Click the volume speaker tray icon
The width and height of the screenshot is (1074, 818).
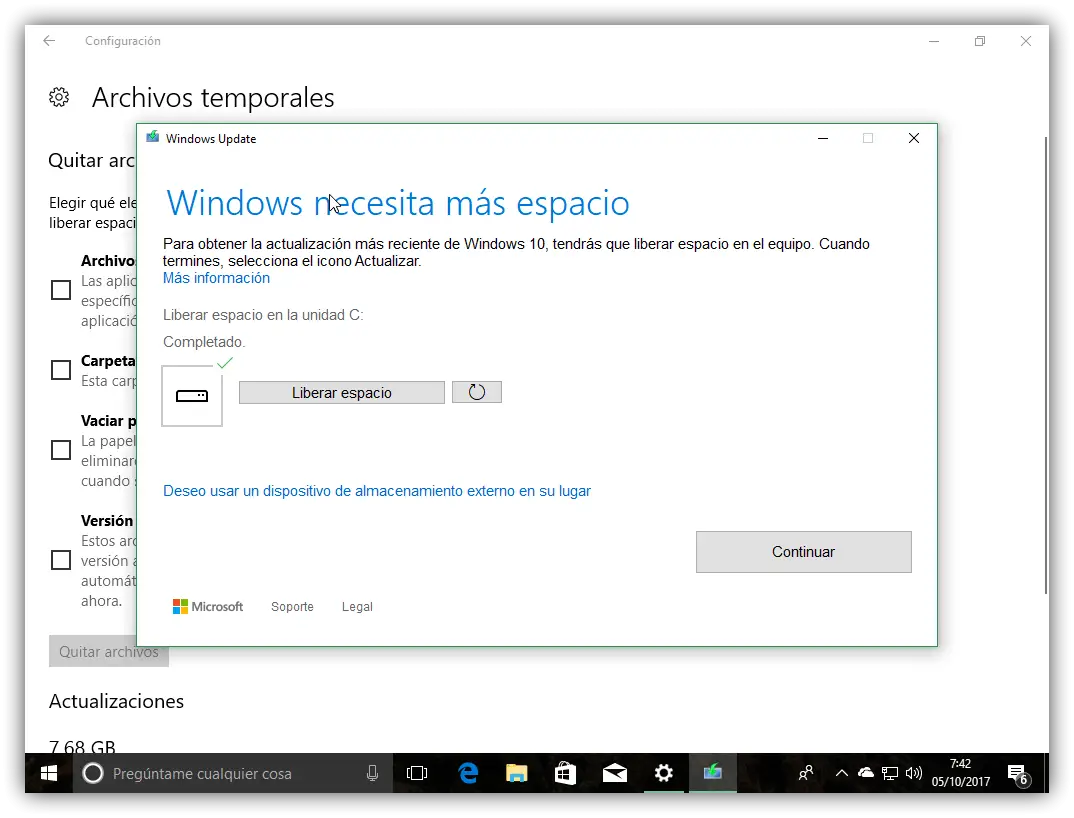click(914, 773)
